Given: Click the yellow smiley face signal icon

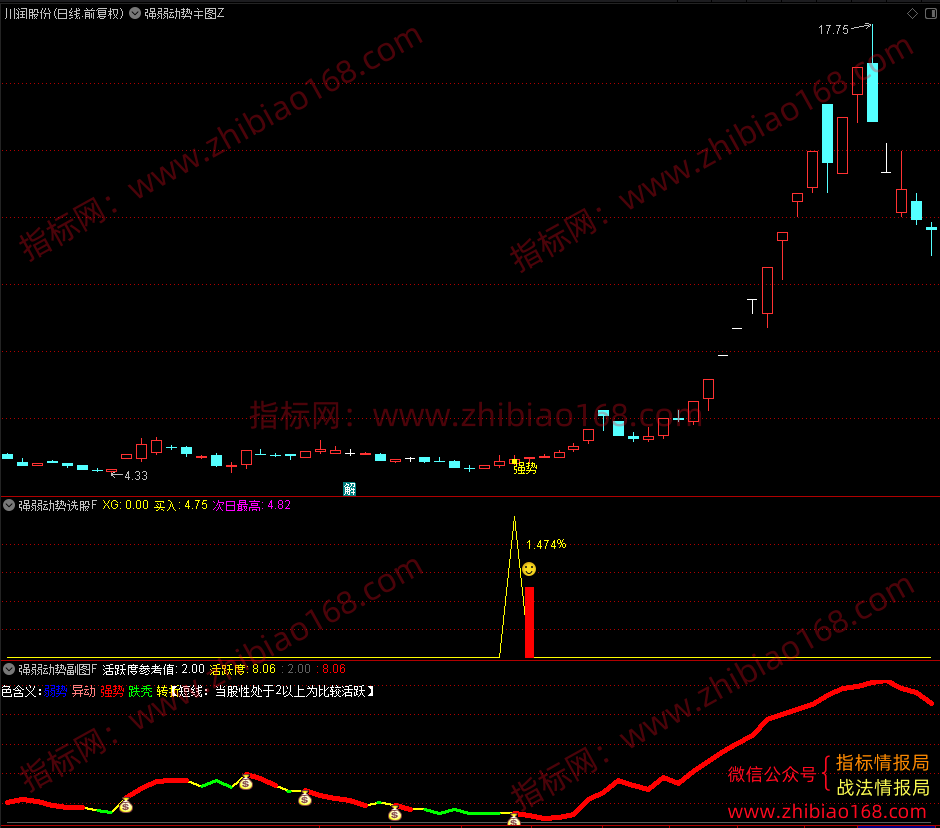Looking at the screenshot, I should pyautogui.click(x=529, y=569).
